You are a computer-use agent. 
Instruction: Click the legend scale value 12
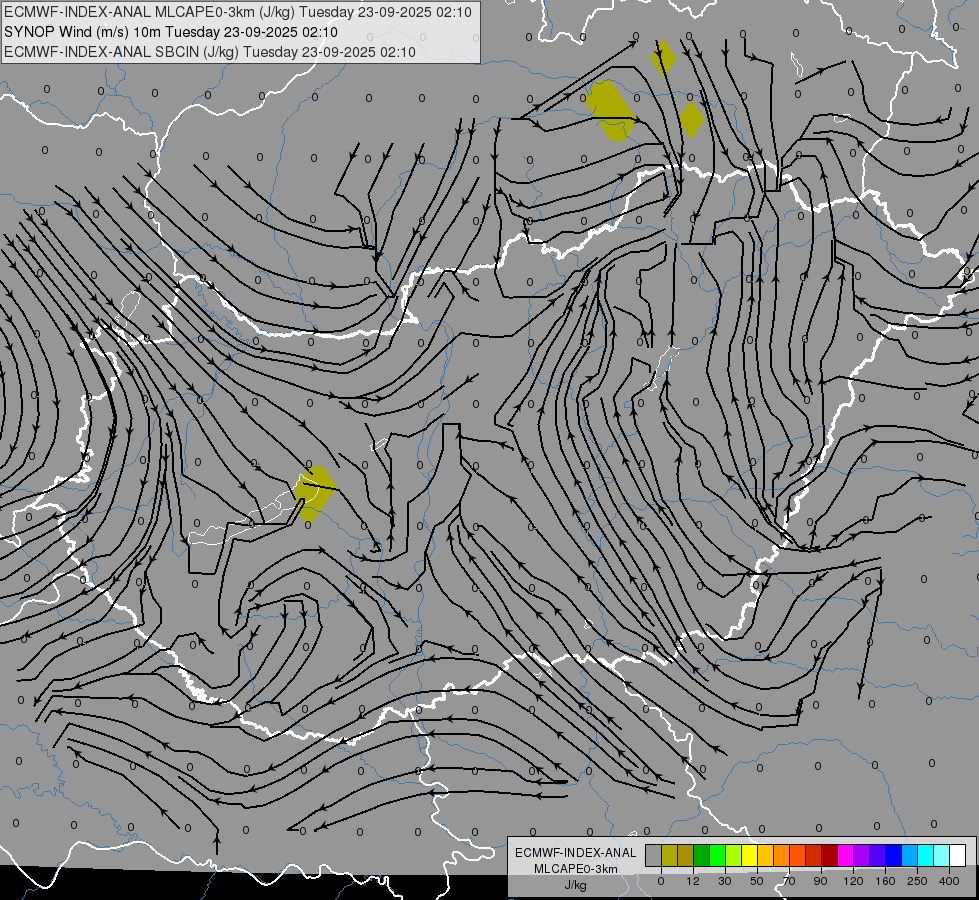pos(693,881)
